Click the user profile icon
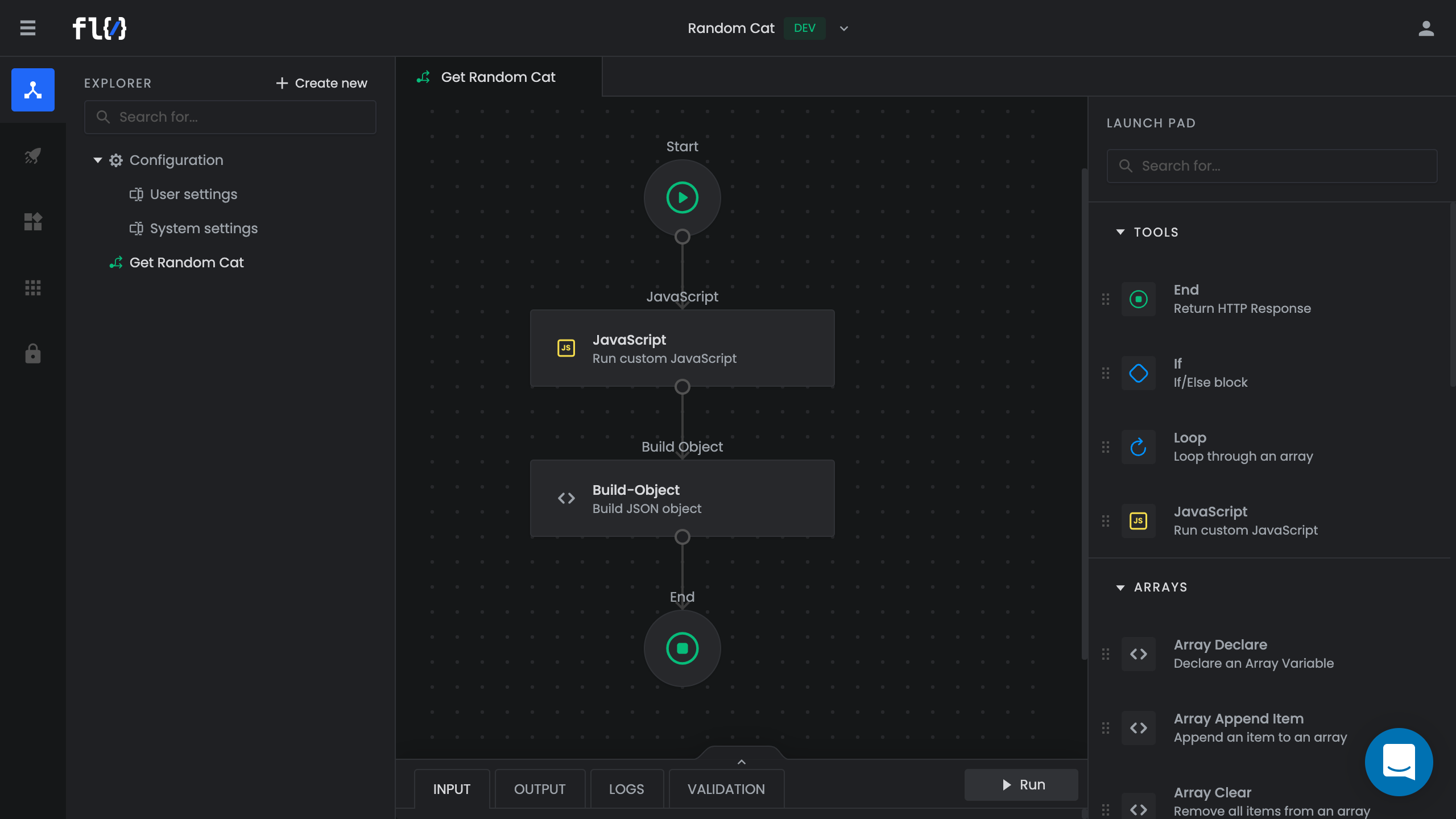This screenshot has width=1456, height=819. (x=1426, y=28)
